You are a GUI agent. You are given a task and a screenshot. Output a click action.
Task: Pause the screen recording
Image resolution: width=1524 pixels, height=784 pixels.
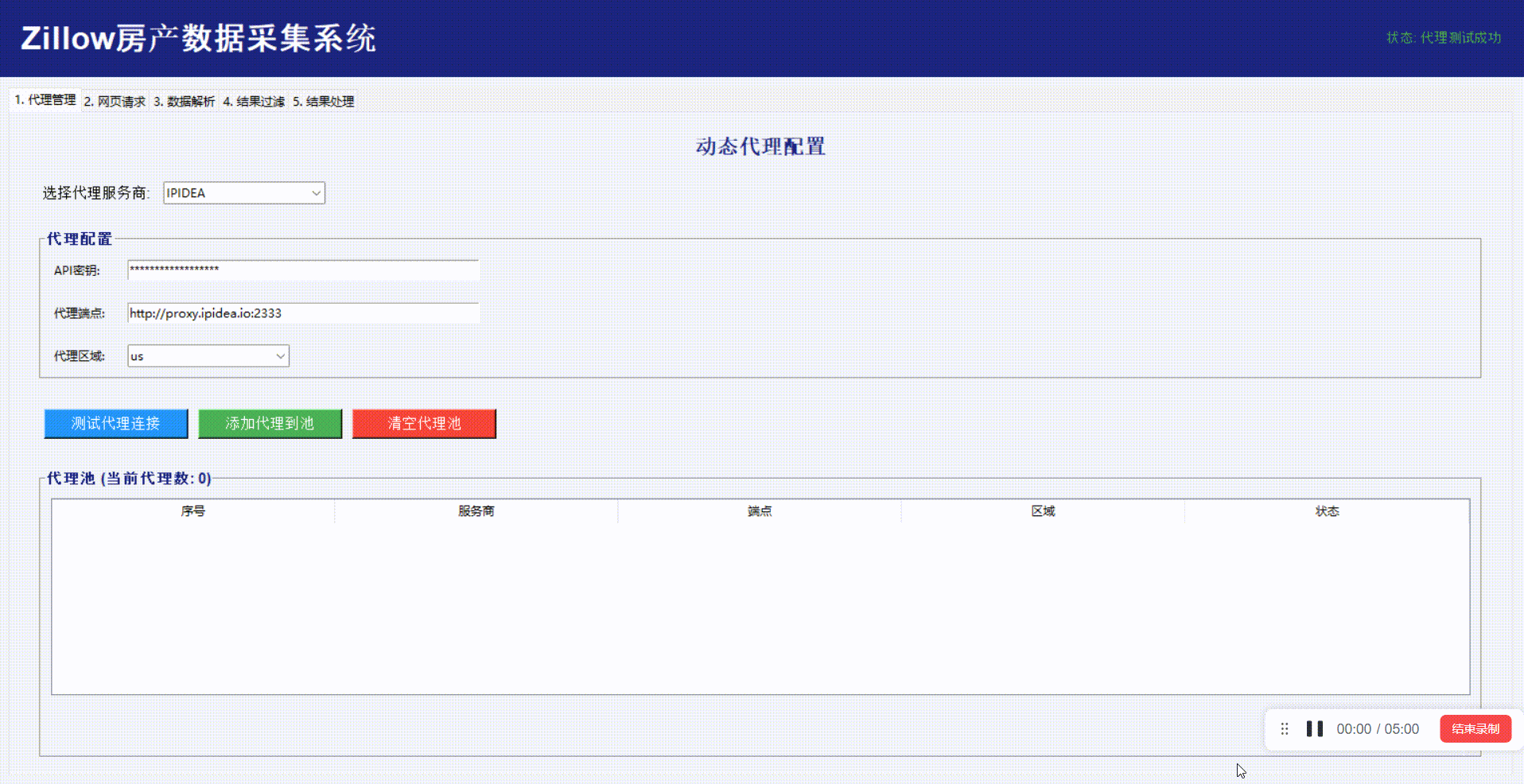click(x=1315, y=729)
